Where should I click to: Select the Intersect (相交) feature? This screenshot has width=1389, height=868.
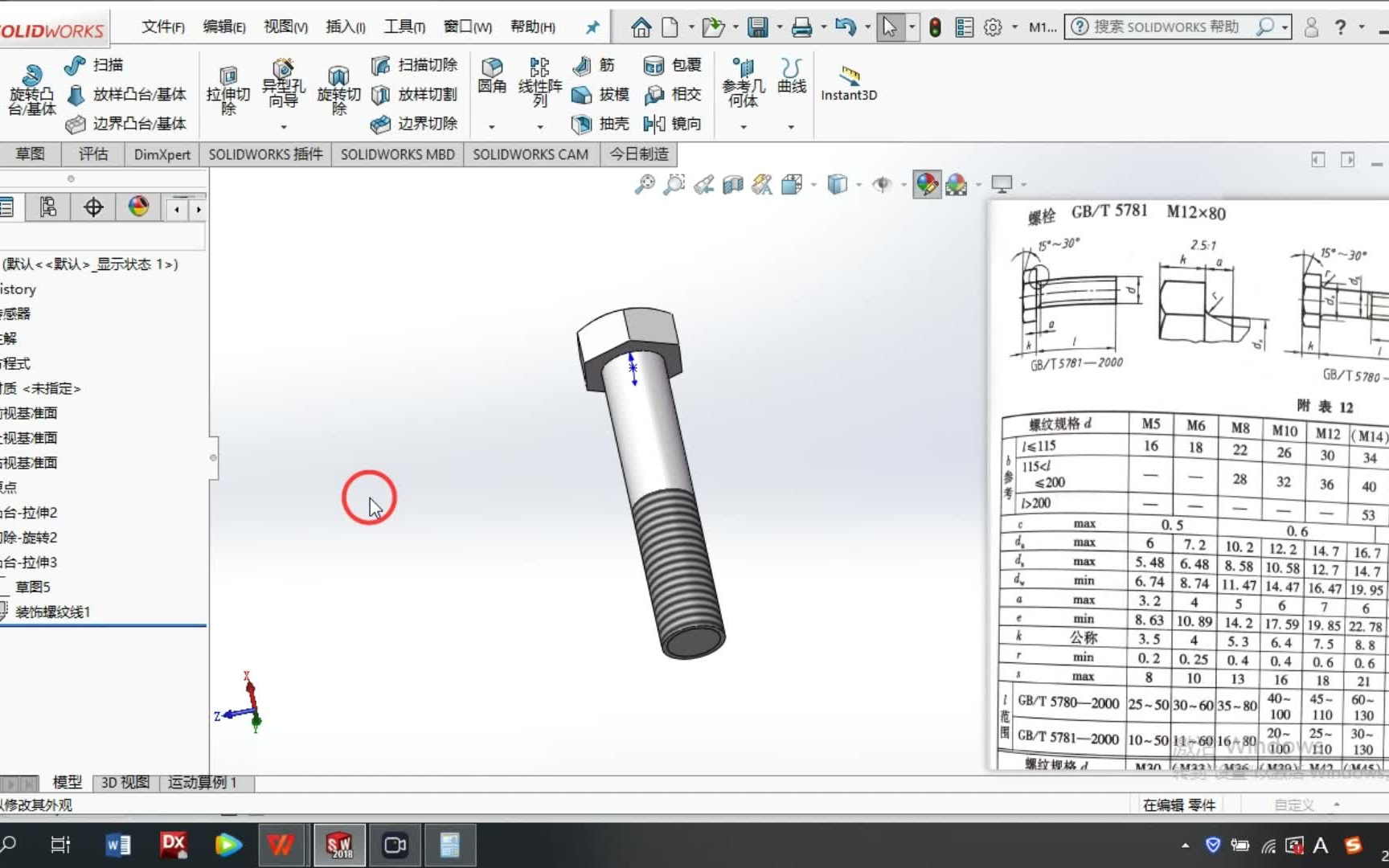point(673,95)
